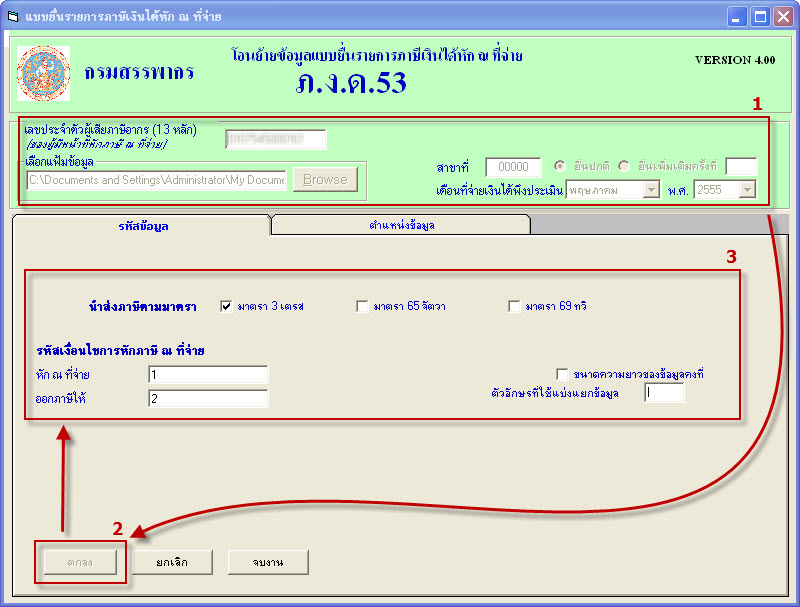This screenshot has width=800, height=607.
Task: Maximize the window
Action: point(760,16)
